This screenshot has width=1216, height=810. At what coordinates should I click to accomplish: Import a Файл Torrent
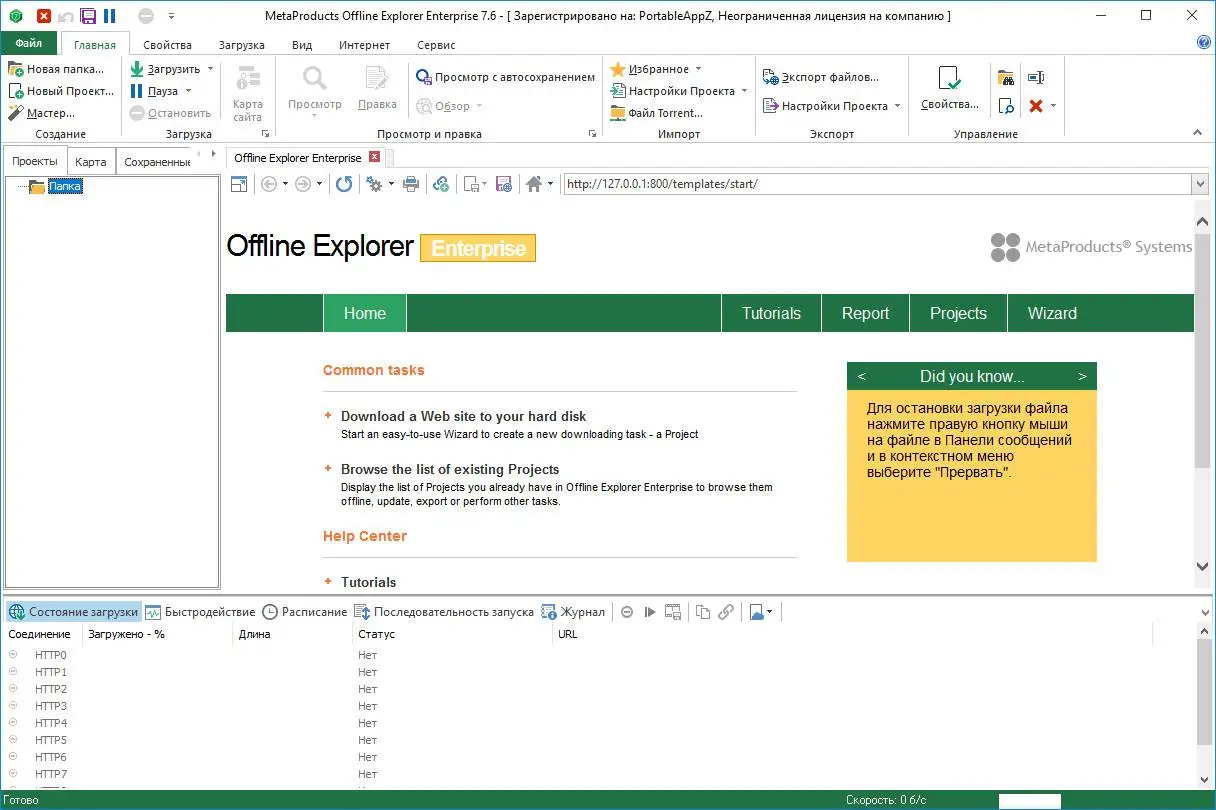coord(656,113)
